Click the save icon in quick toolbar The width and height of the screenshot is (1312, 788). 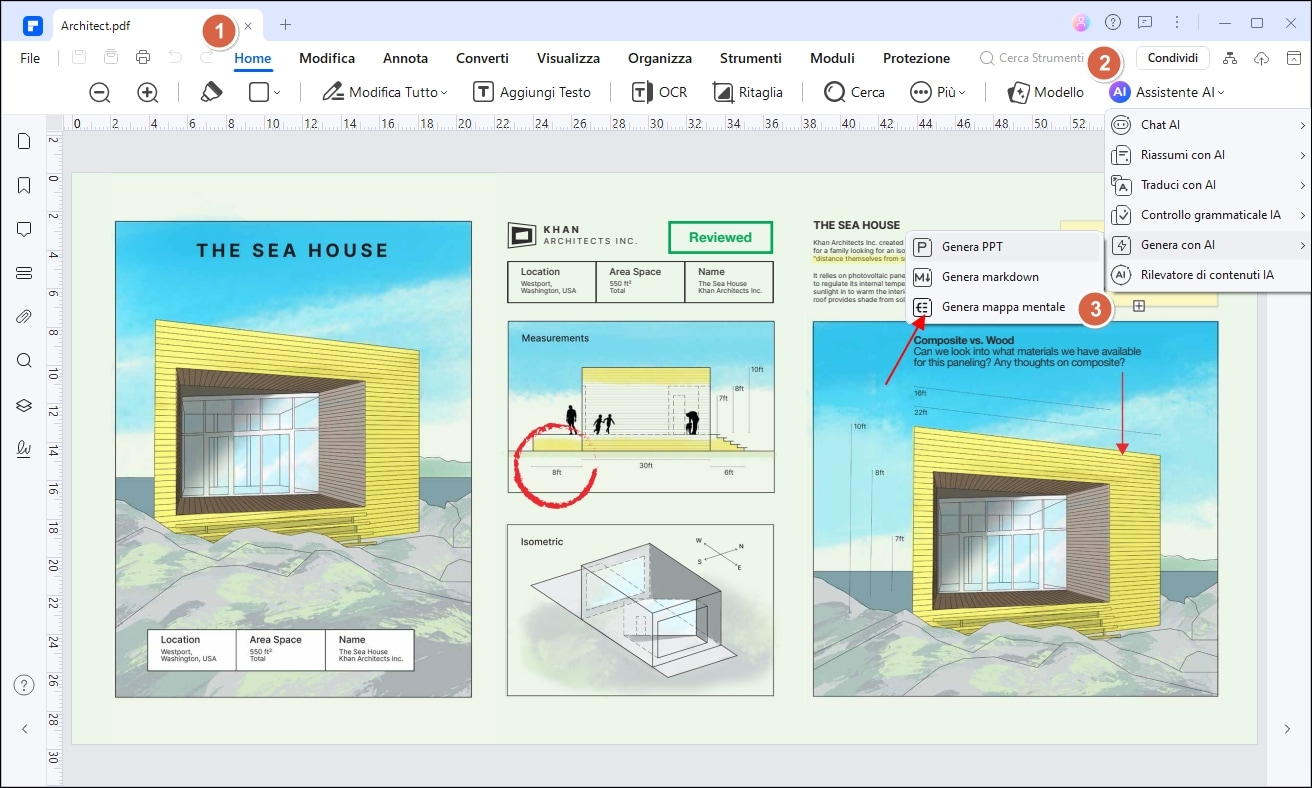tap(79, 58)
